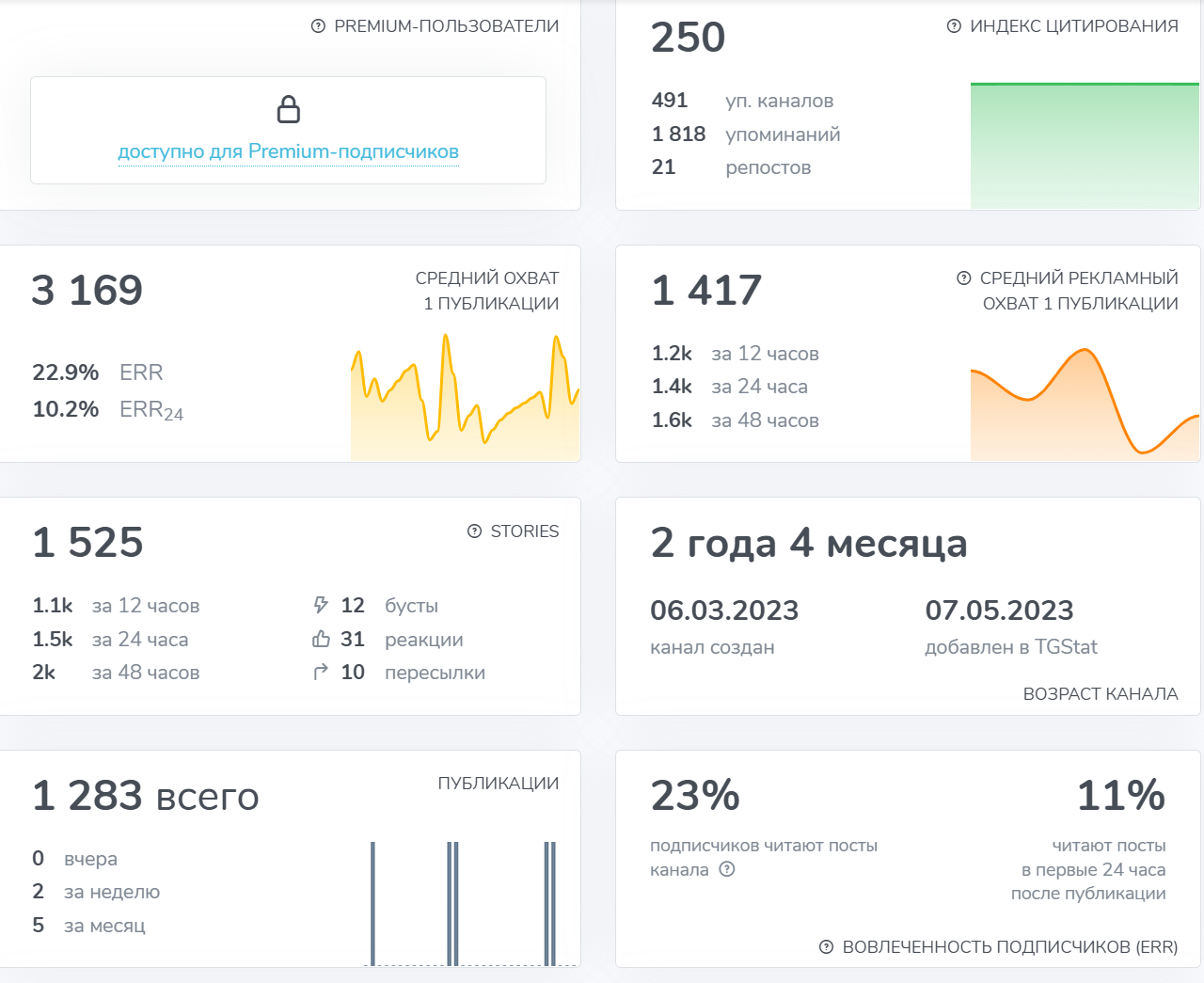The height and width of the screenshot is (983, 1204).
Task: Click the 'Индекс цитирования' card title
Action: click(1073, 26)
